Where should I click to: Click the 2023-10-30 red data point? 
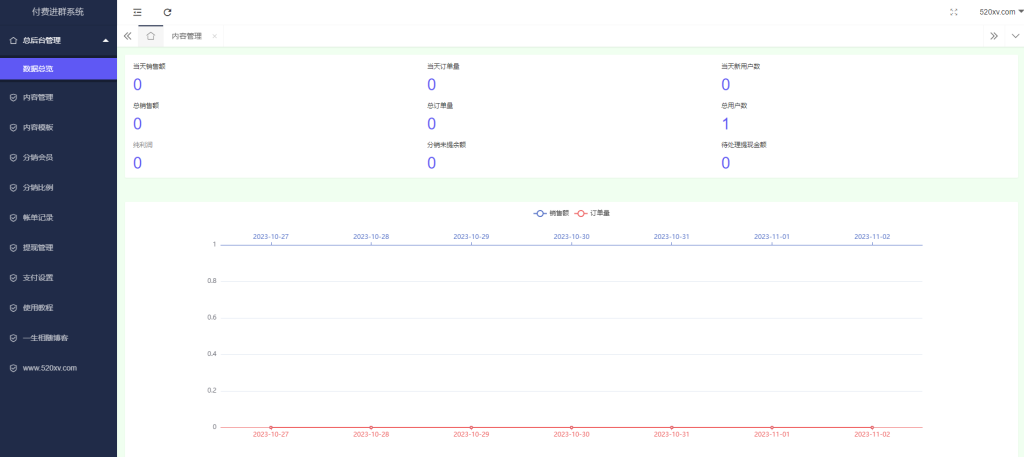572,427
